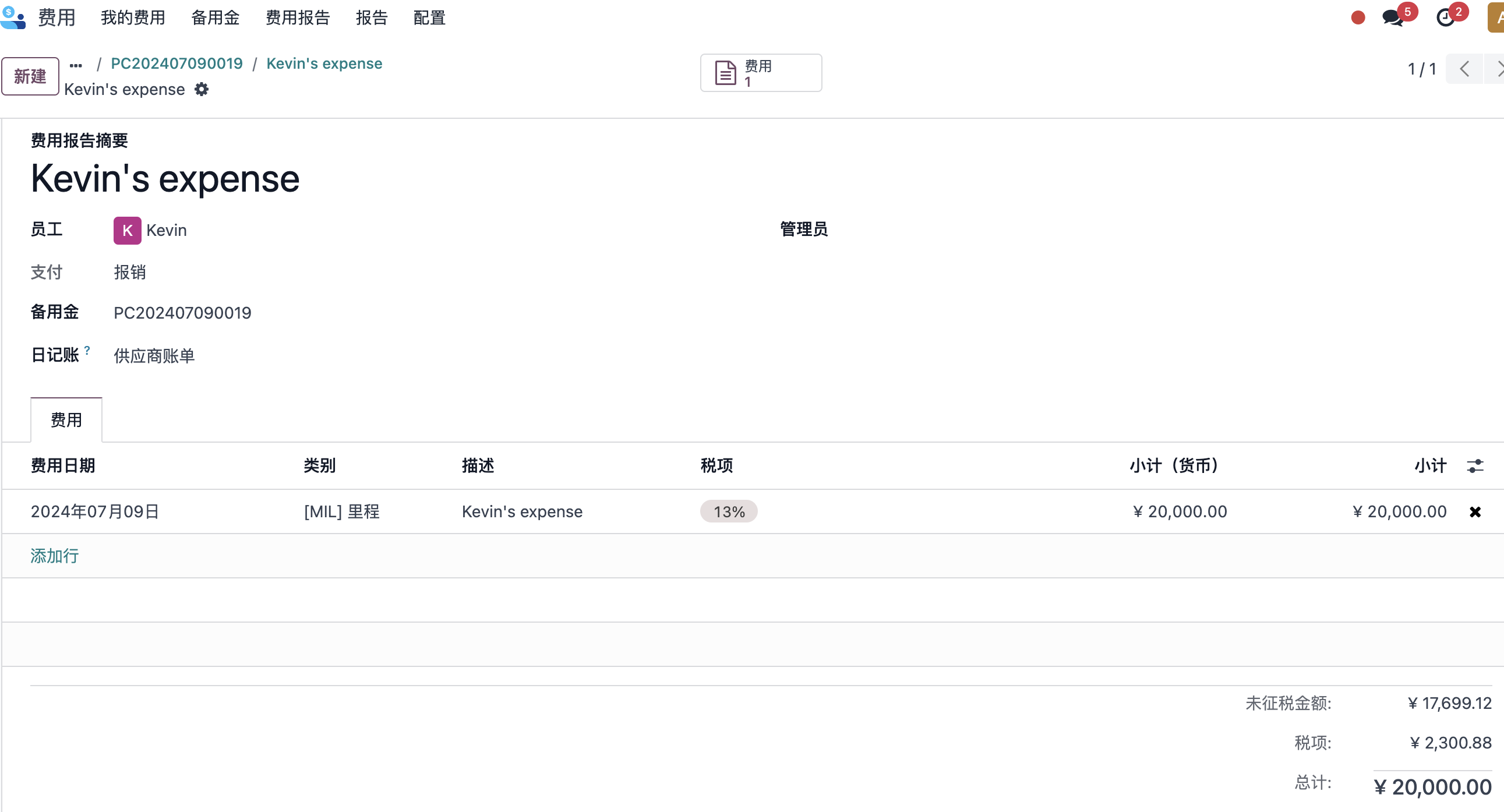The height and width of the screenshot is (812, 1504).
Task: Open the PC202407090019 breadcrumb link
Action: tap(176, 63)
